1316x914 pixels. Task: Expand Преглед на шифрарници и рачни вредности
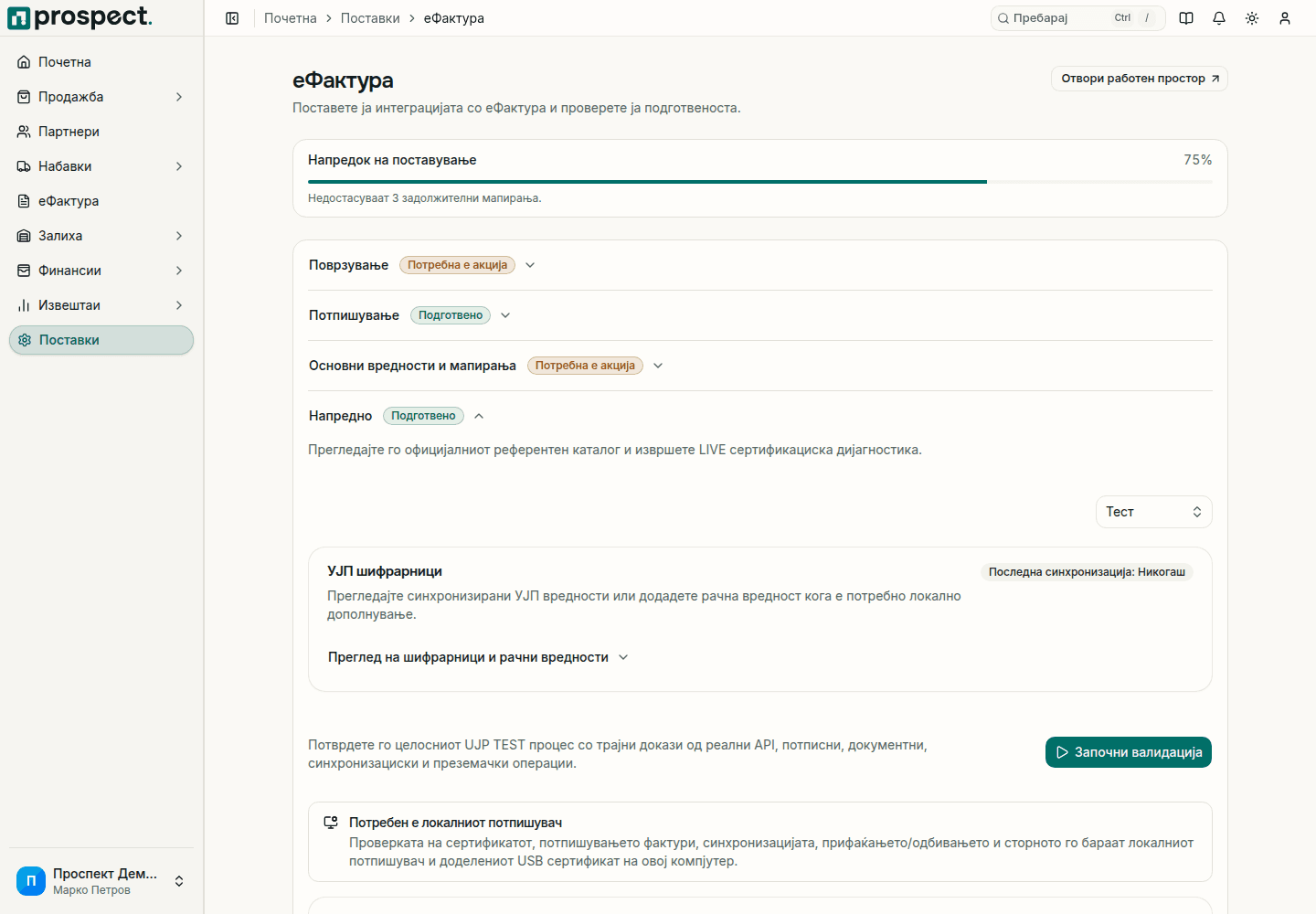(x=478, y=657)
